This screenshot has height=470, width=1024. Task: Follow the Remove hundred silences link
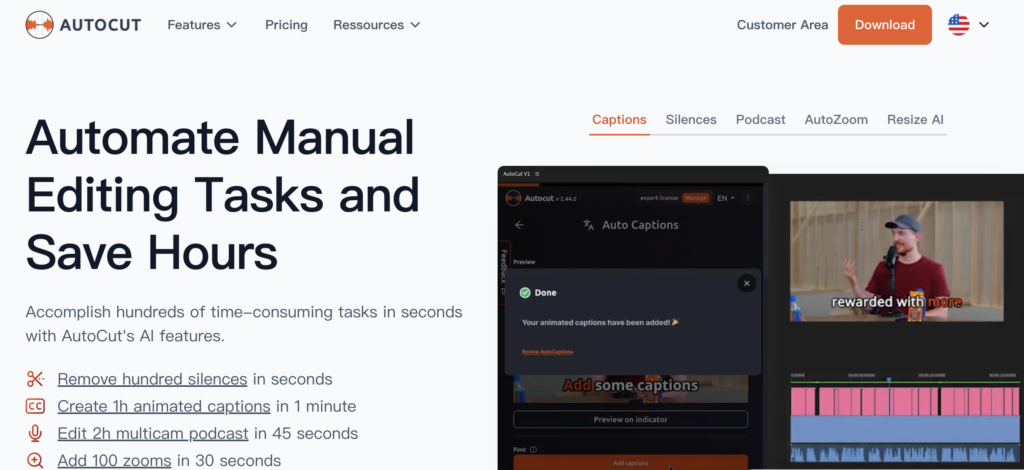click(x=152, y=379)
